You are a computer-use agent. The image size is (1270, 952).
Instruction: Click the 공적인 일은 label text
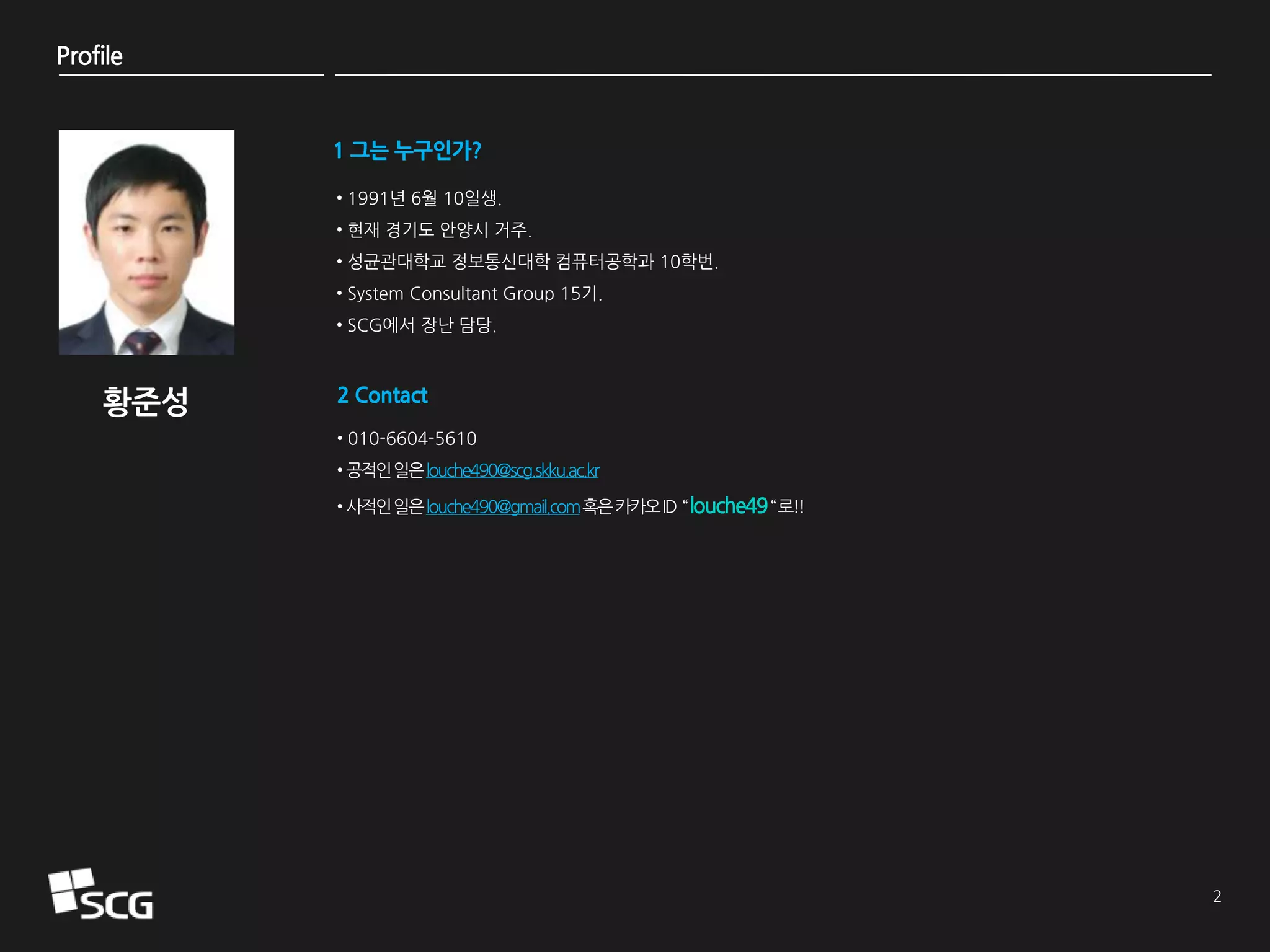tap(385, 470)
